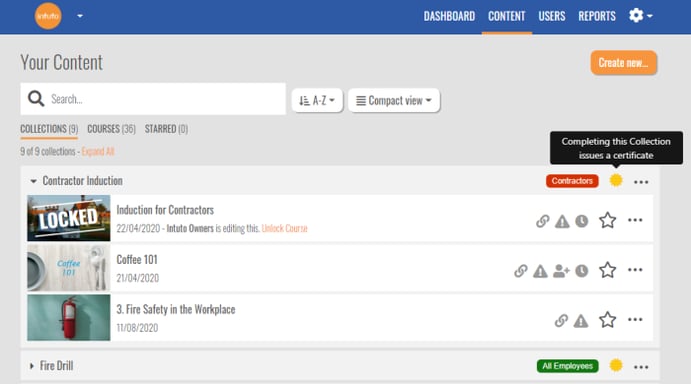This screenshot has width=691, height=384.
Task: Open the Compact view dropdown
Action: (394, 101)
